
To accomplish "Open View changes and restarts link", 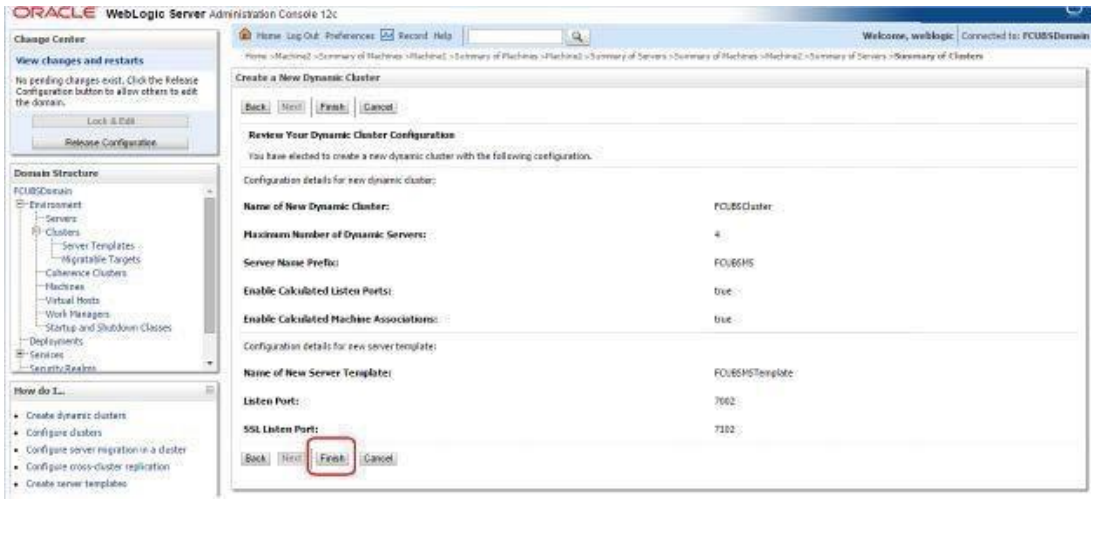I will (x=79, y=61).
